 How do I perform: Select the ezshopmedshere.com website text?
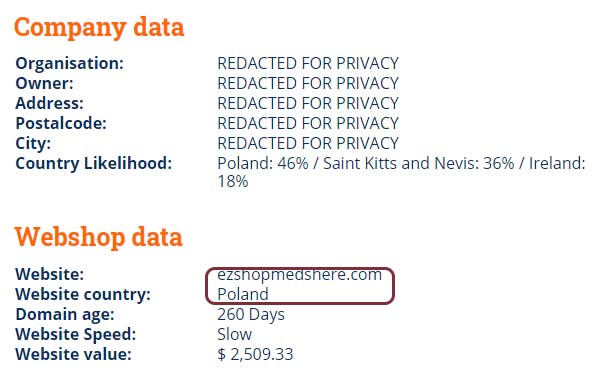click(299, 274)
